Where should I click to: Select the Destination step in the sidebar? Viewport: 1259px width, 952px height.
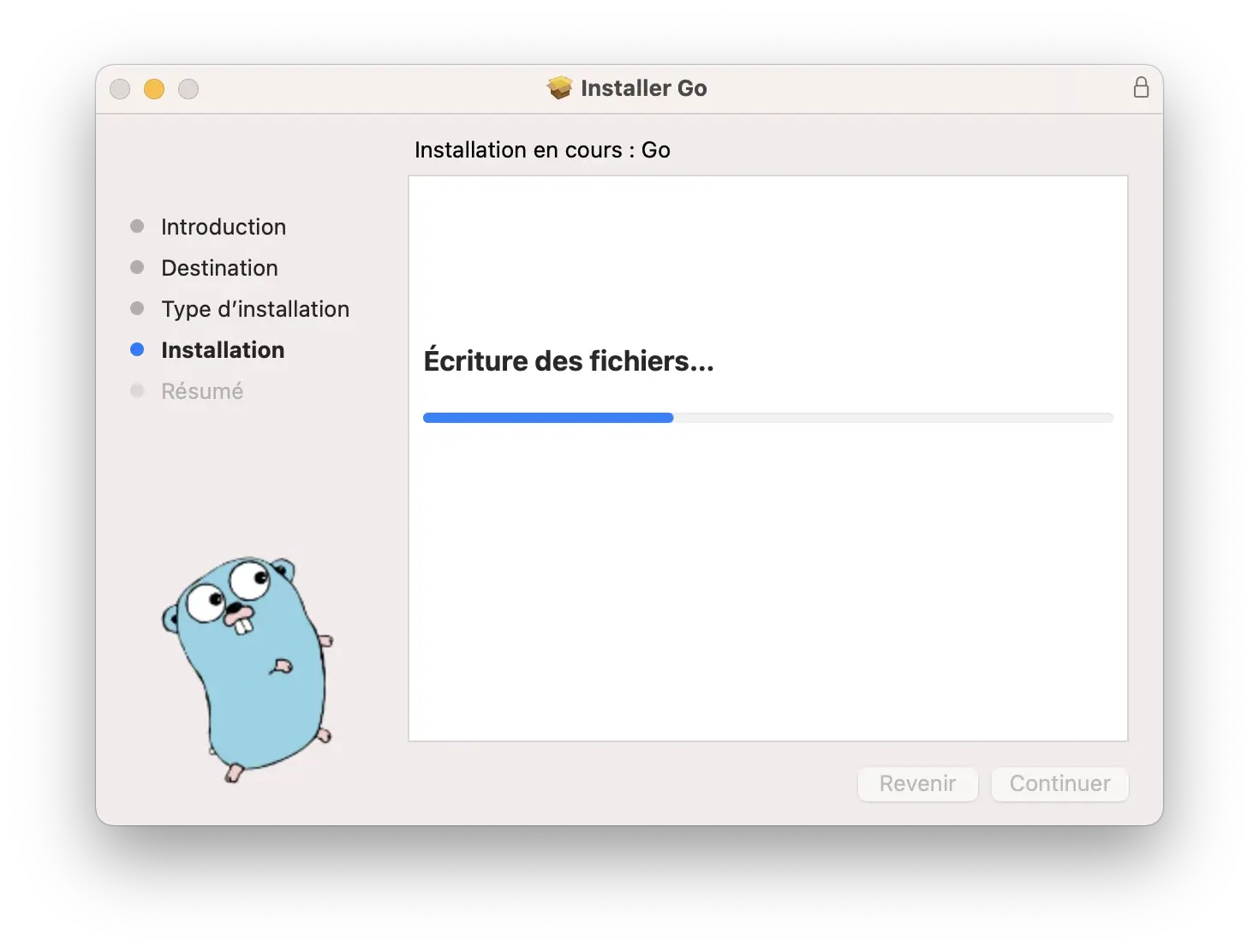click(x=219, y=268)
